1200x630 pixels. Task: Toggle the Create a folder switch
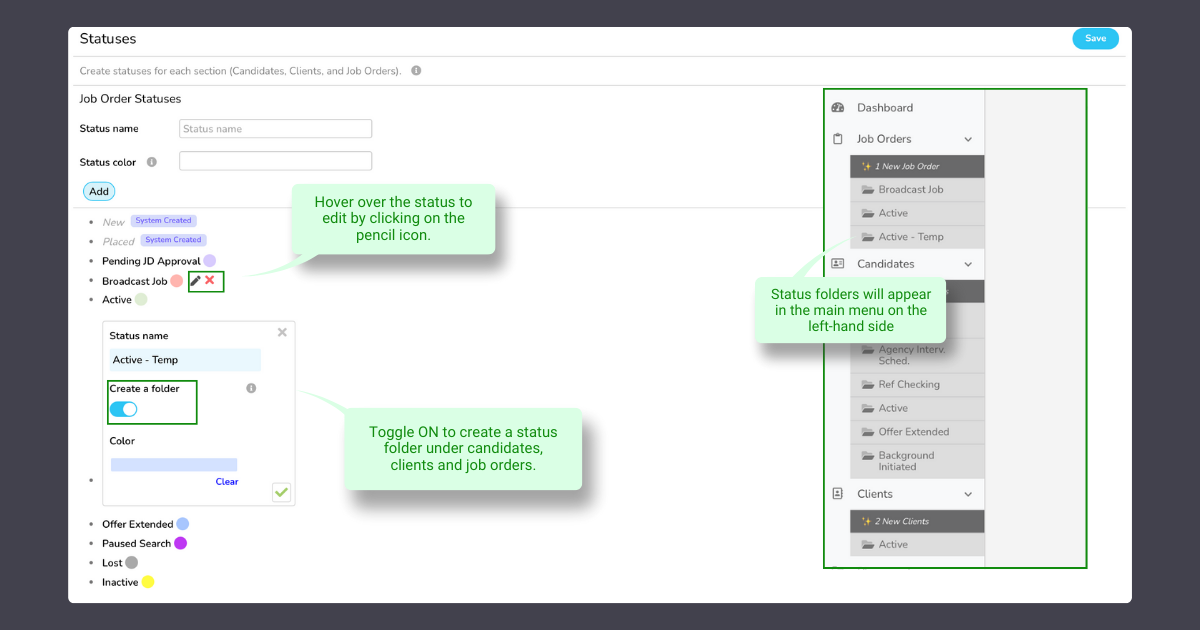click(x=123, y=409)
